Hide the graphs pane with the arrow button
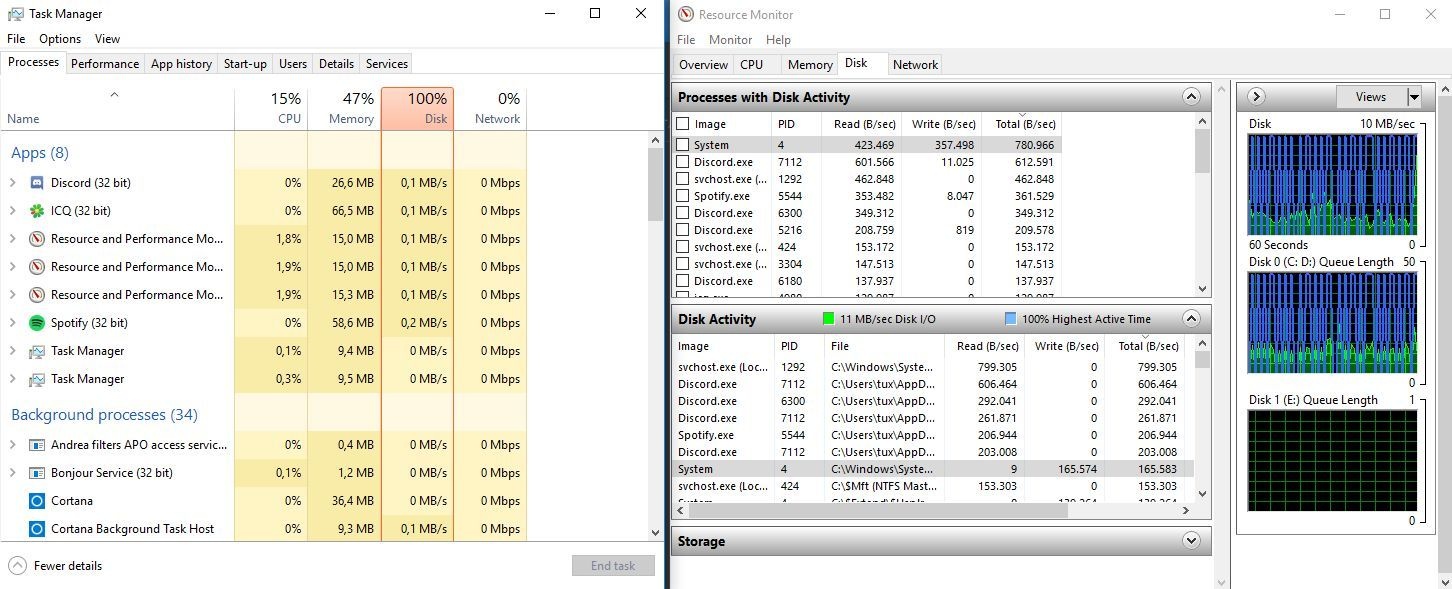The width and height of the screenshot is (1452, 589). (1257, 97)
